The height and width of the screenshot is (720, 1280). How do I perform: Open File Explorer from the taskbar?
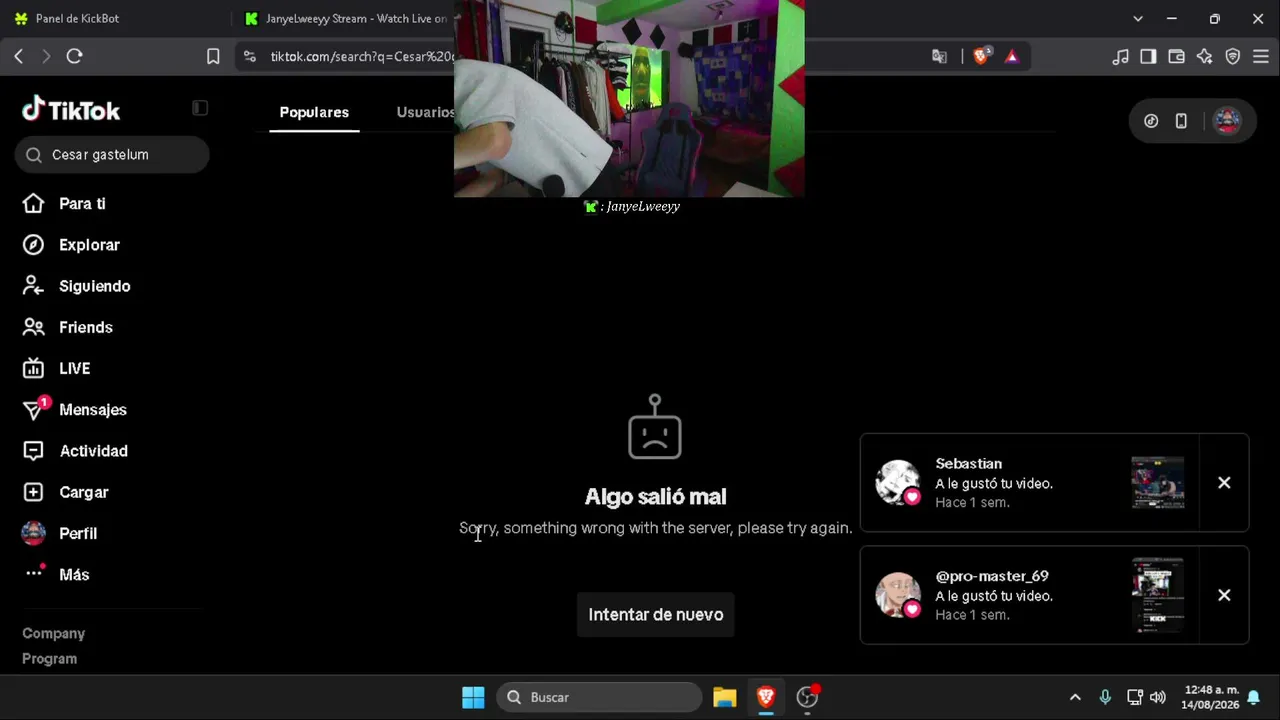(x=725, y=697)
